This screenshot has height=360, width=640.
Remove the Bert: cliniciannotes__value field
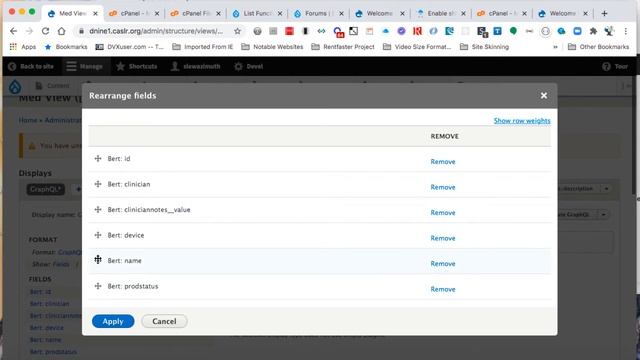(443, 213)
